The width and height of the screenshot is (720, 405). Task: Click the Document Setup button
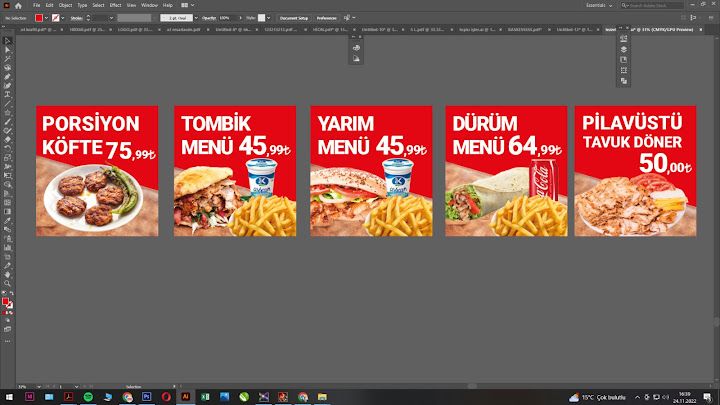tap(294, 18)
